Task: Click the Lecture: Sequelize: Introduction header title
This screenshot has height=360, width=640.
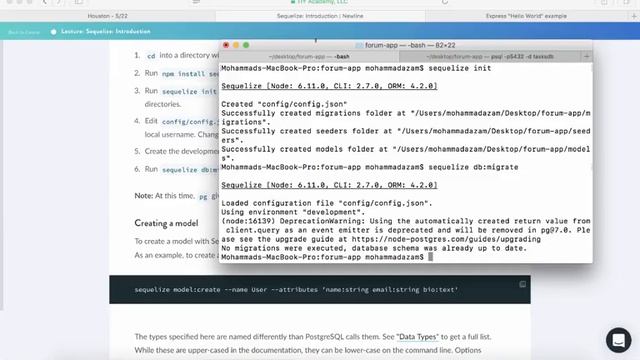Action: click(106, 31)
